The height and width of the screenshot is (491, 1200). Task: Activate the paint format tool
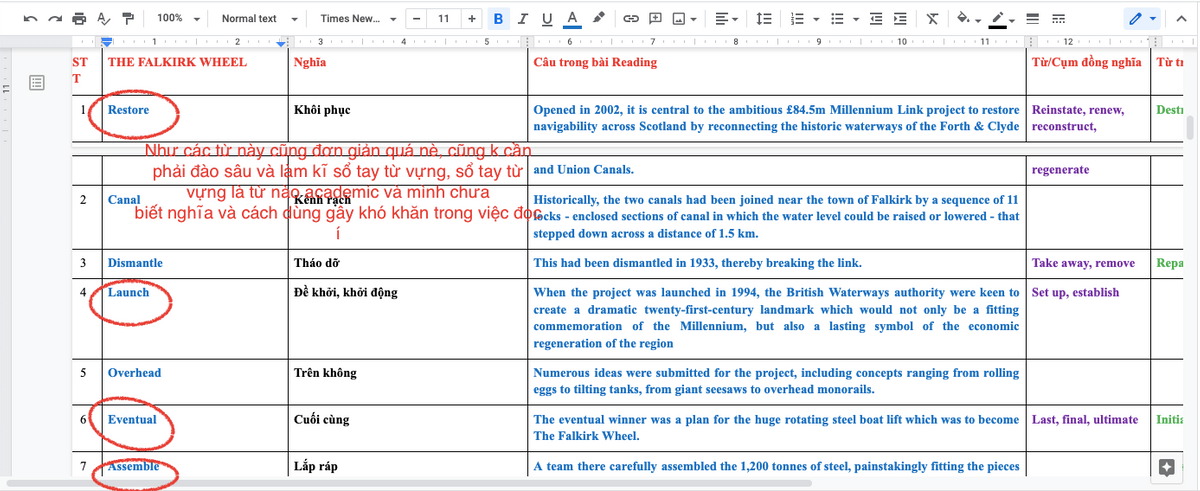pos(127,18)
